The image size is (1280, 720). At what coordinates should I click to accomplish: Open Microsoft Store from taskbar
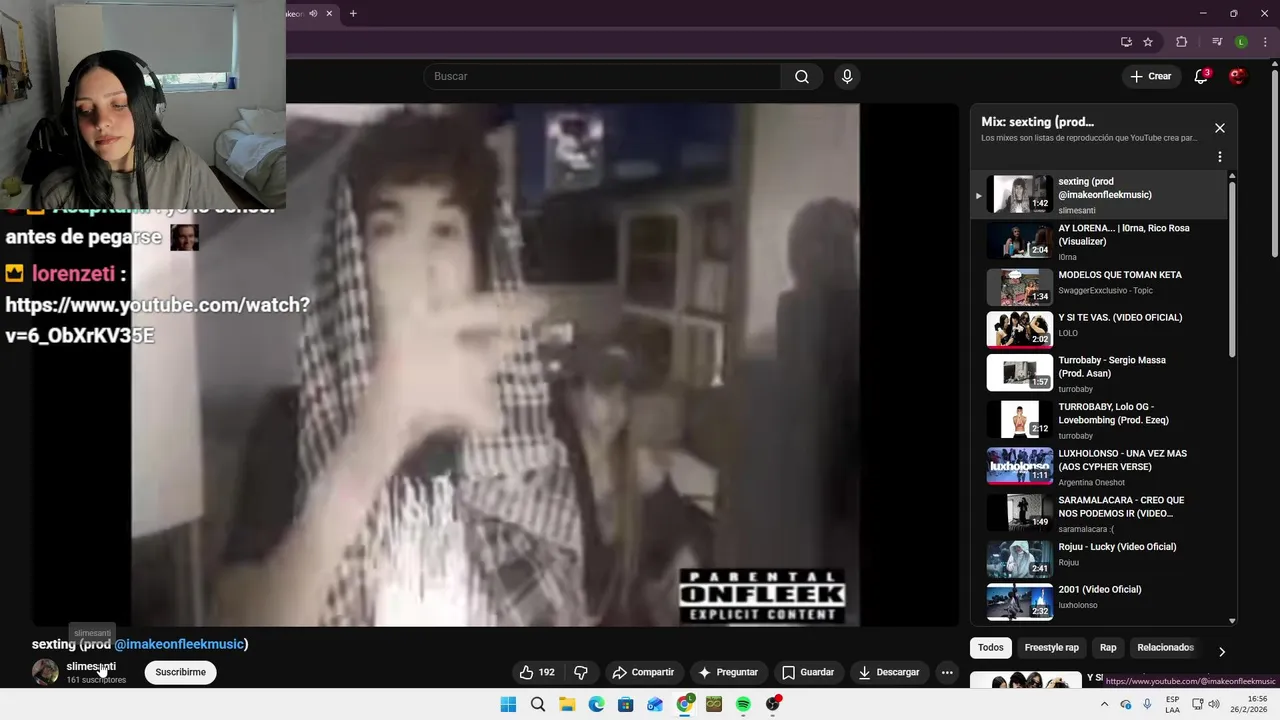tap(626, 704)
